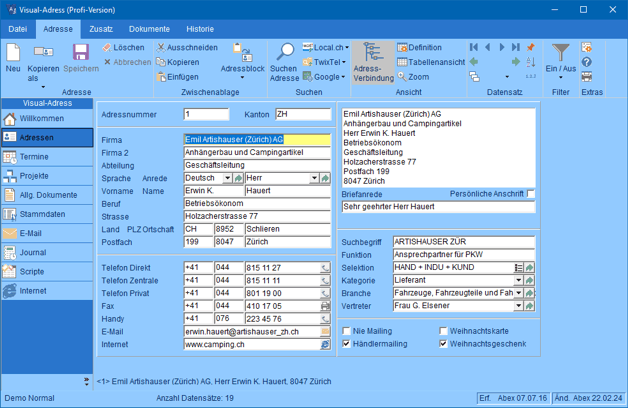This screenshot has width=628, height=408.
Task: Open the Suchen Adresse magnifier
Action: point(284,62)
